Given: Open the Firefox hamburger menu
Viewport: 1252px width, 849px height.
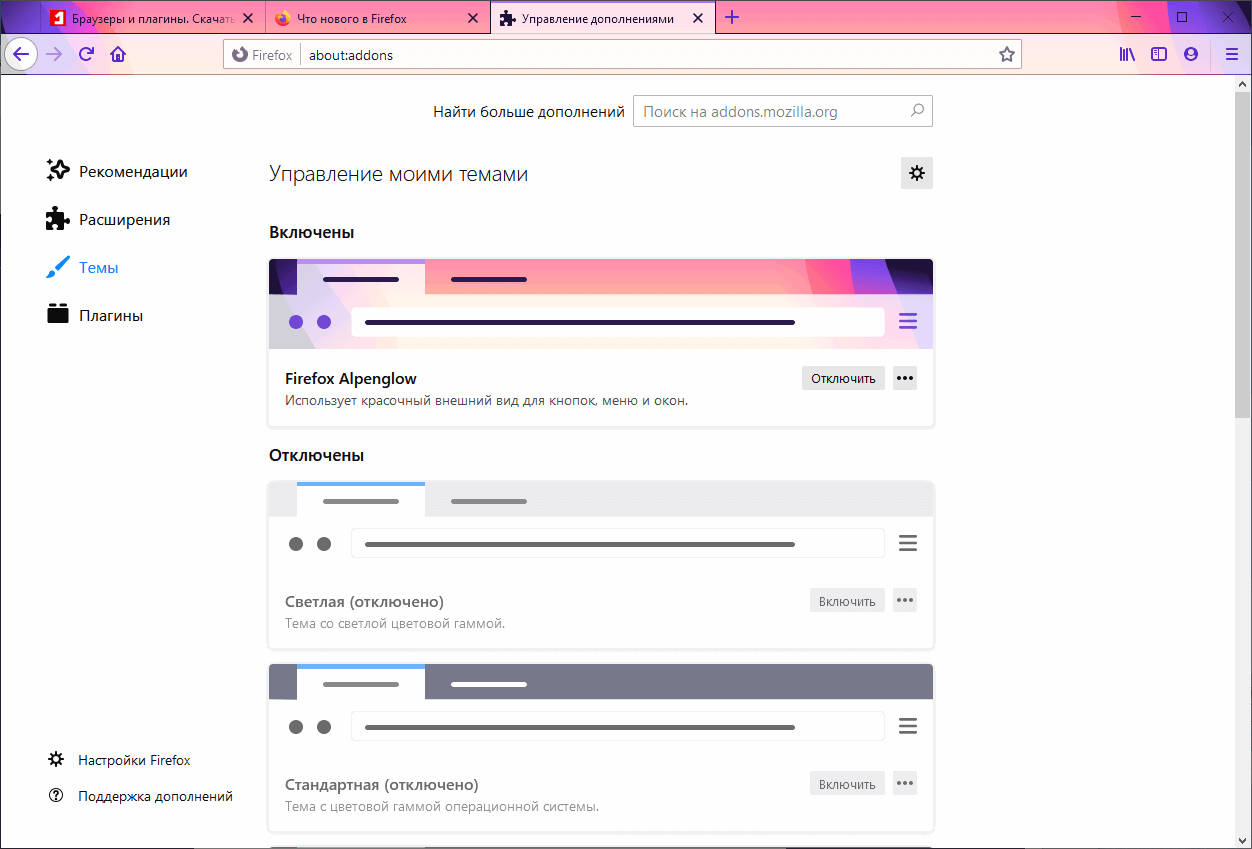Looking at the screenshot, I should click(1231, 55).
